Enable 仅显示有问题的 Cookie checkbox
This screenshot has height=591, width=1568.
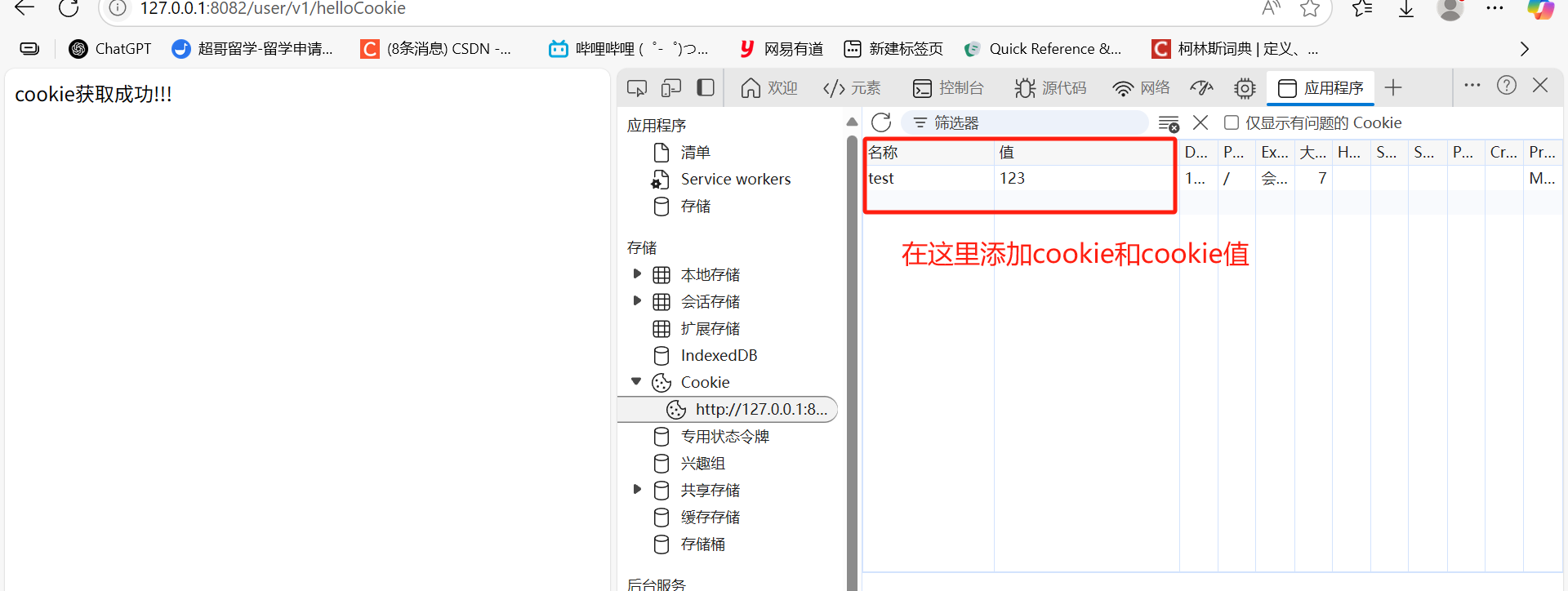(x=1232, y=122)
